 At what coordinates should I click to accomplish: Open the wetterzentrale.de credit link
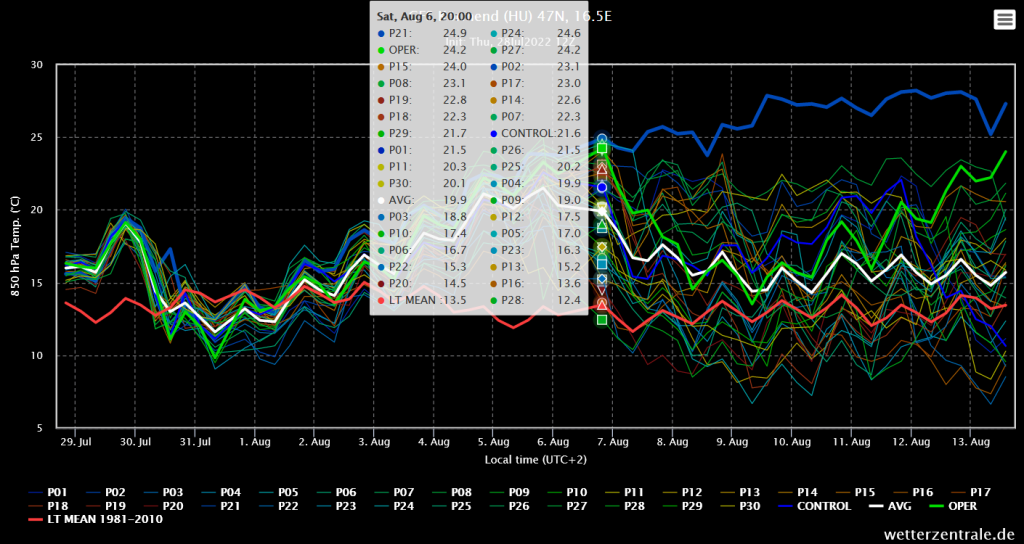tap(950, 535)
